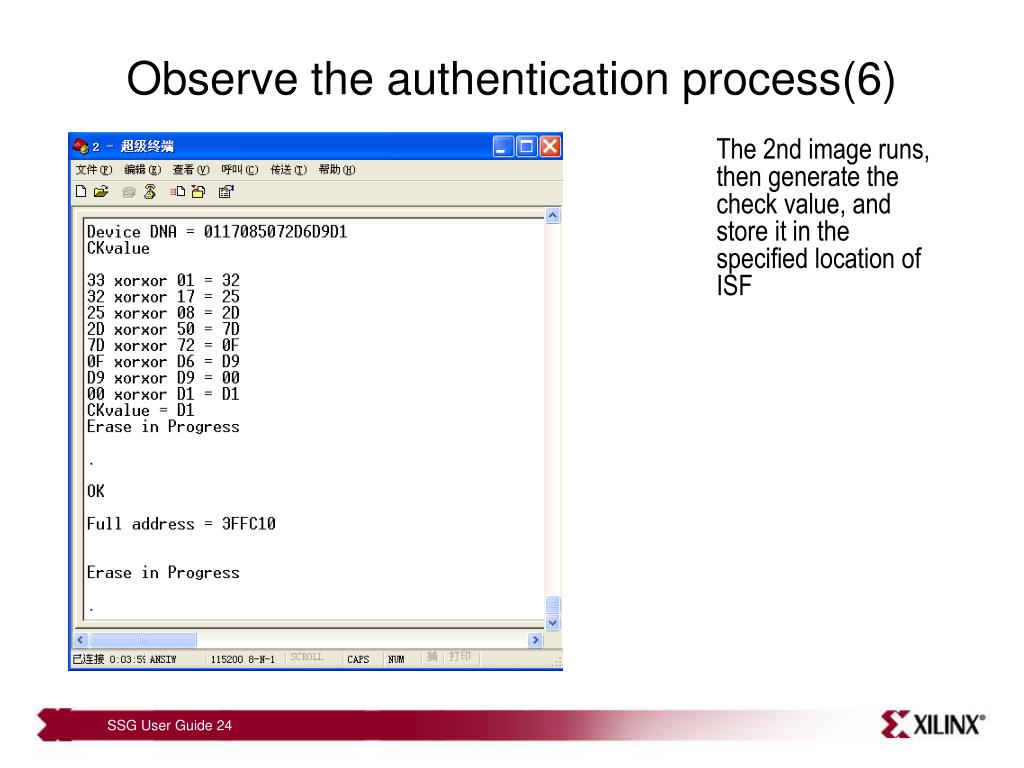Image resolution: width=1024 pixels, height=768 pixels.
Task: Click the '115200 8-N-1' status bar entry
Action: tap(242, 660)
